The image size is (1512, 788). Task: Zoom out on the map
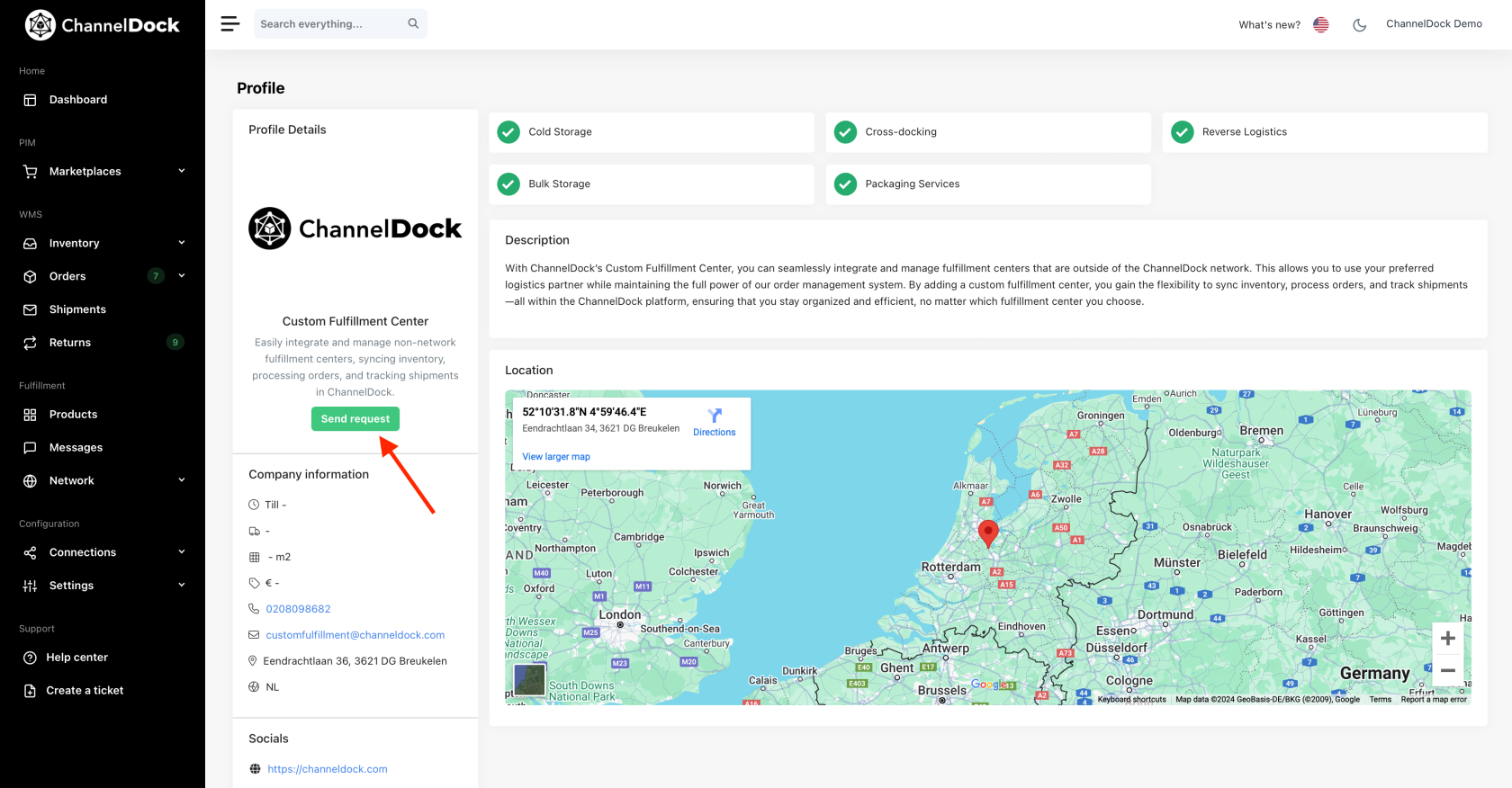coord(1447,670)
